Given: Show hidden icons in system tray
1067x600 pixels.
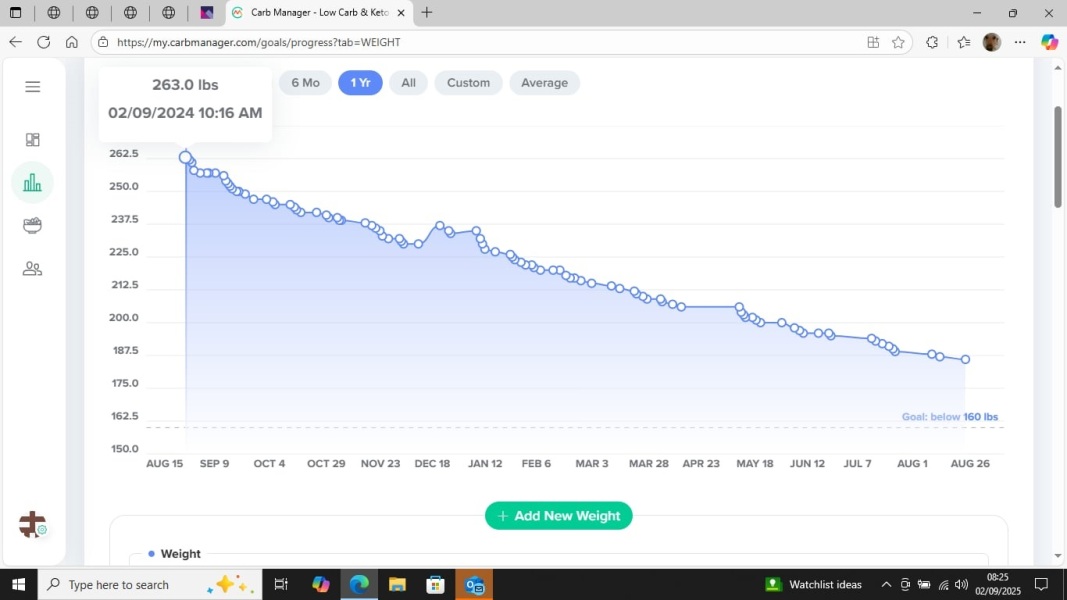Looking at the screenshot, I should 886,584.
